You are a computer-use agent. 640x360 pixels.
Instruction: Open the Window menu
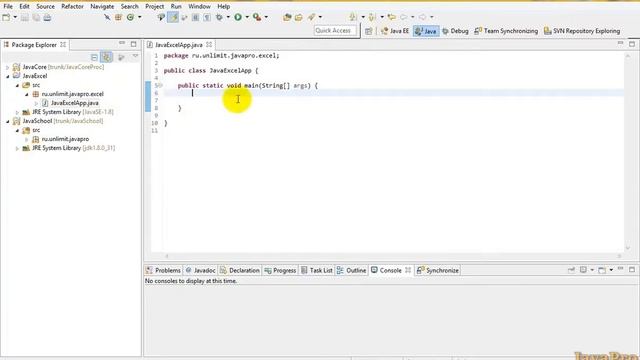[199, 7]
